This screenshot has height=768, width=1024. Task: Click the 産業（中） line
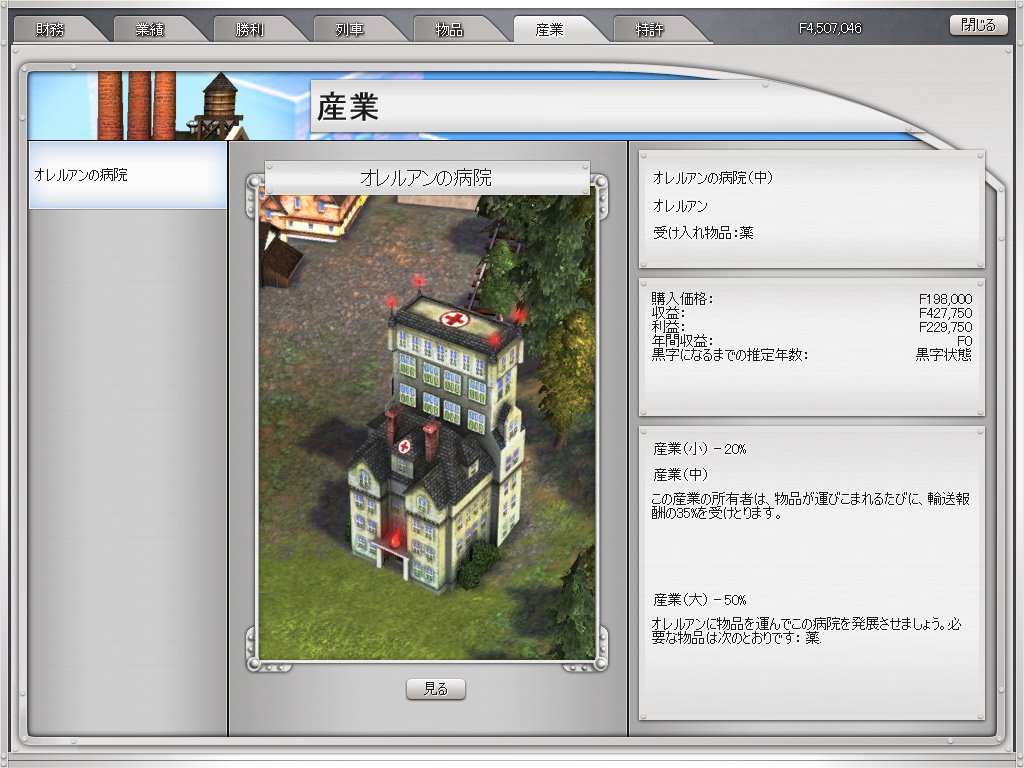pyautogui.click(x=680, y=475)
